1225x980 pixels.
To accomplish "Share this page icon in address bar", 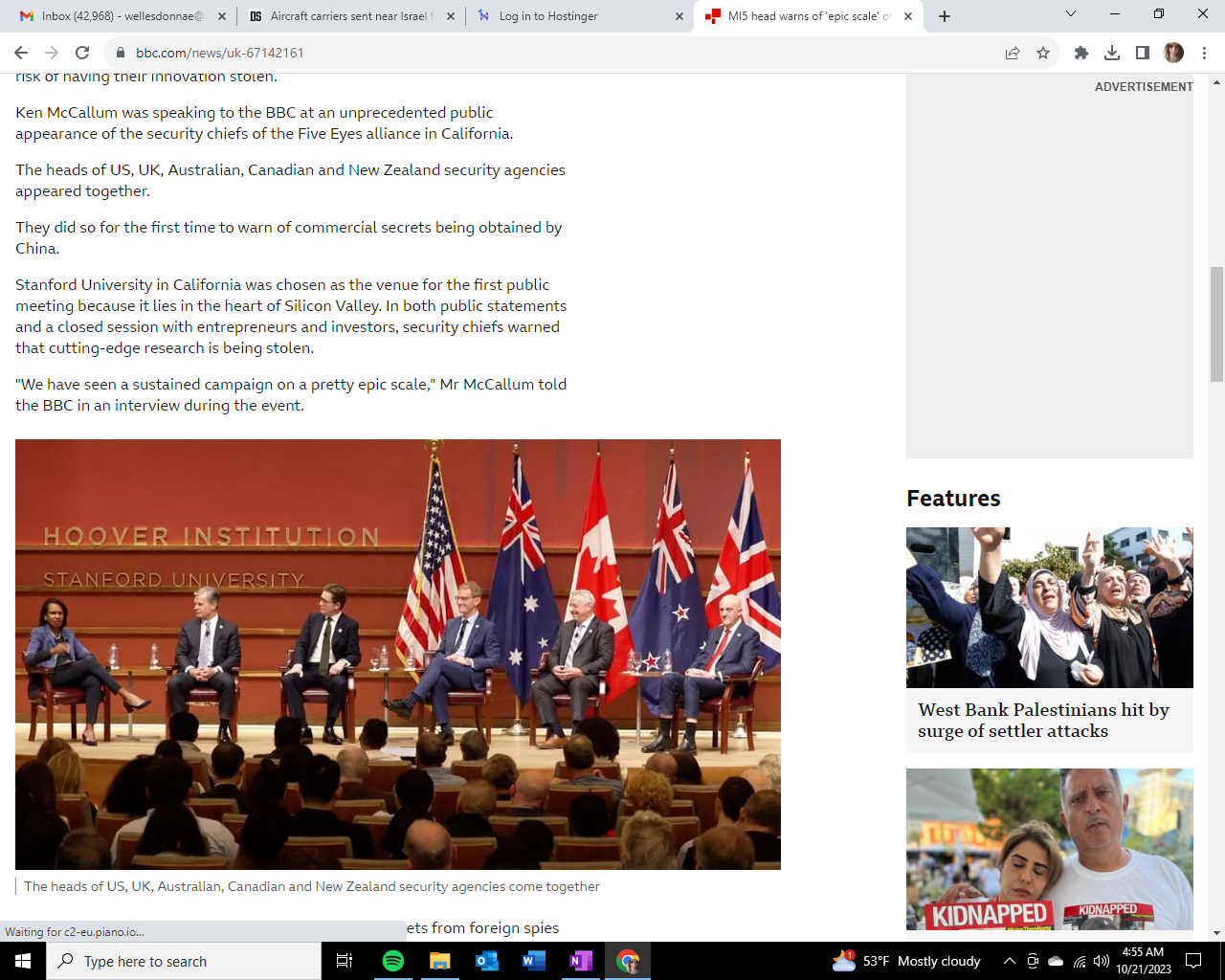I will (1013, 53).
